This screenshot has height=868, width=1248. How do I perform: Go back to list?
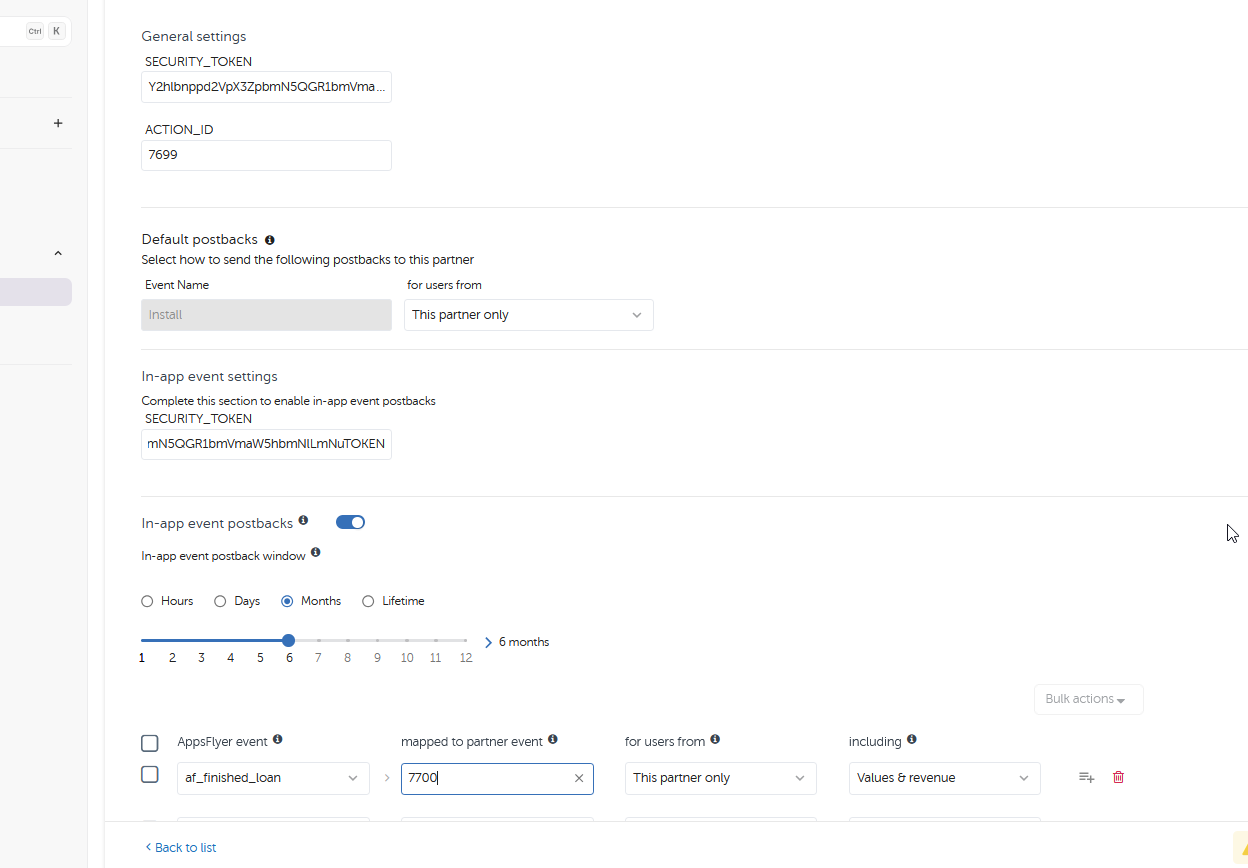pyautogui.click(x=181, y=847)
